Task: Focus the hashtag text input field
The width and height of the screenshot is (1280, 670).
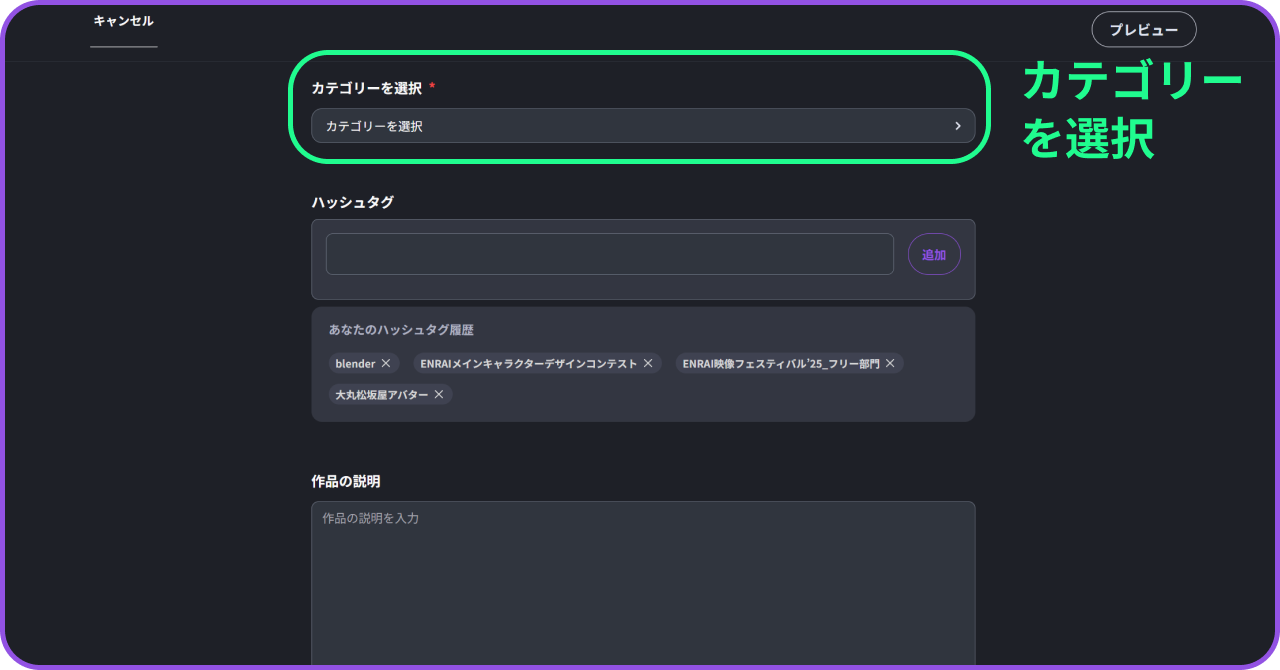Action: [609, 255]
